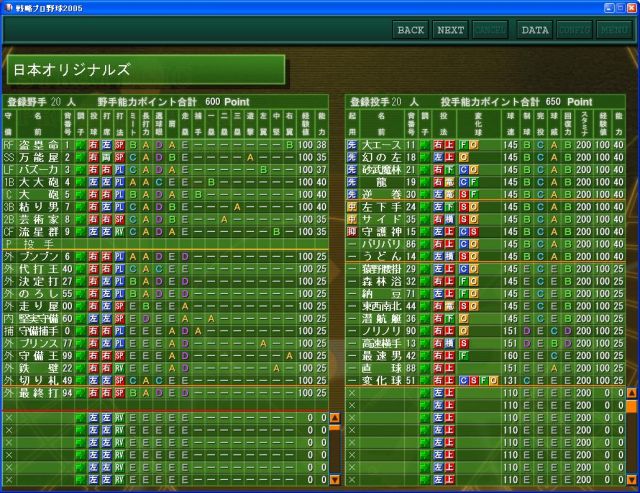Select bench player 鉄壁
Viewport: 640px width, 493px height.
click(x=165, y=368)
